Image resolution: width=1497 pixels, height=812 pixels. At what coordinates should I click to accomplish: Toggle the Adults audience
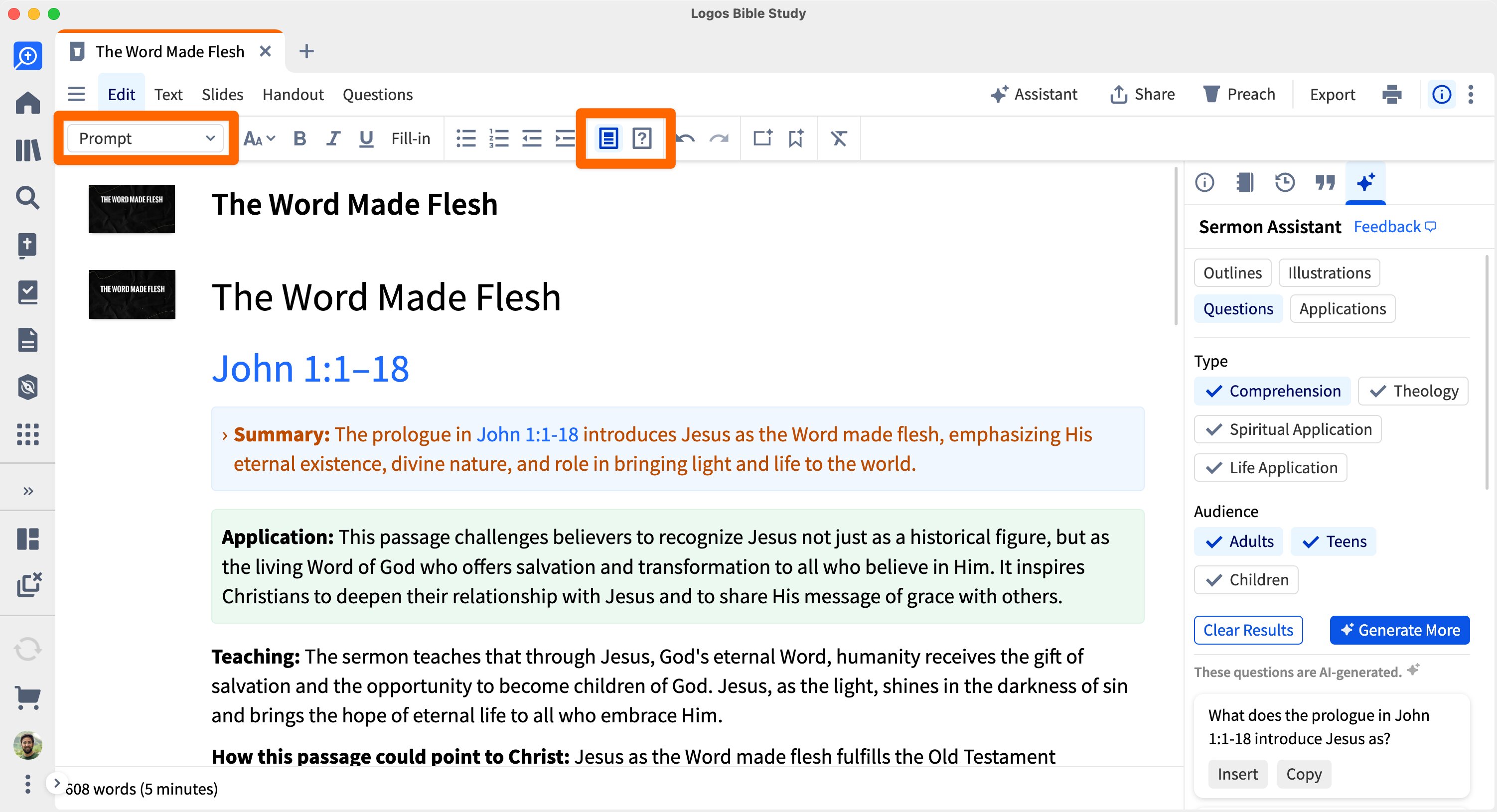tap(1238, 541)
